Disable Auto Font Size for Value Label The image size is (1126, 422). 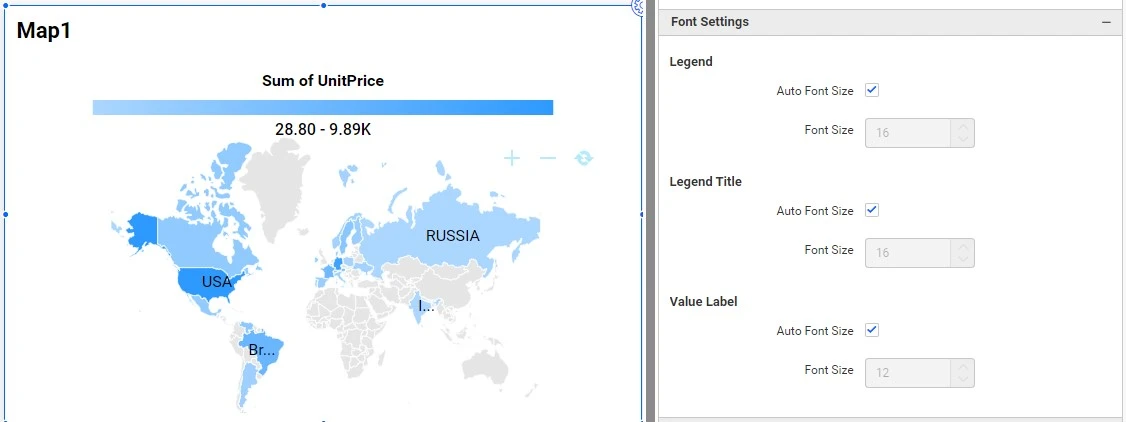(872, 330)
